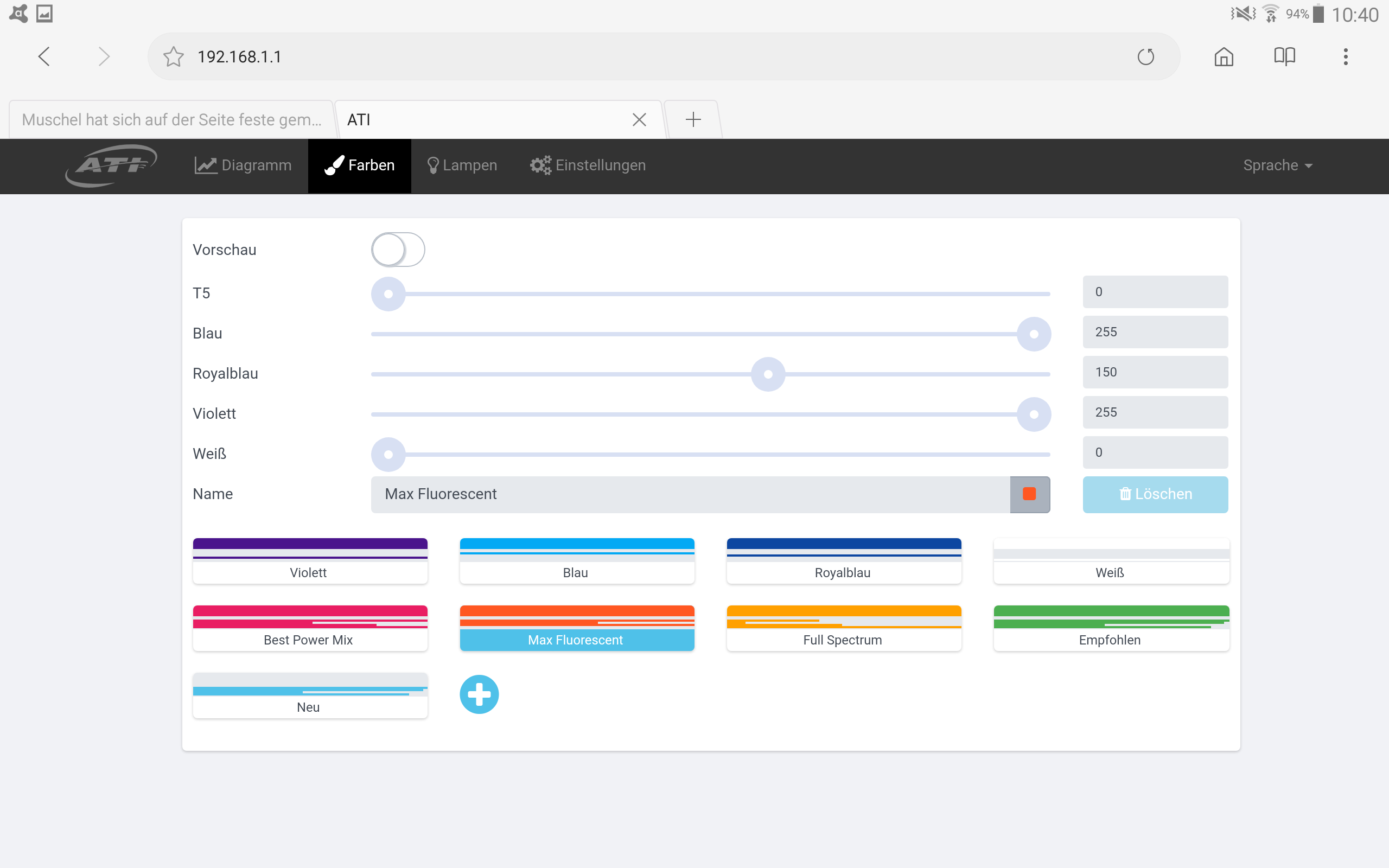Open Einstellungen settings page
Screen dimensions: 1389x868
588,165
